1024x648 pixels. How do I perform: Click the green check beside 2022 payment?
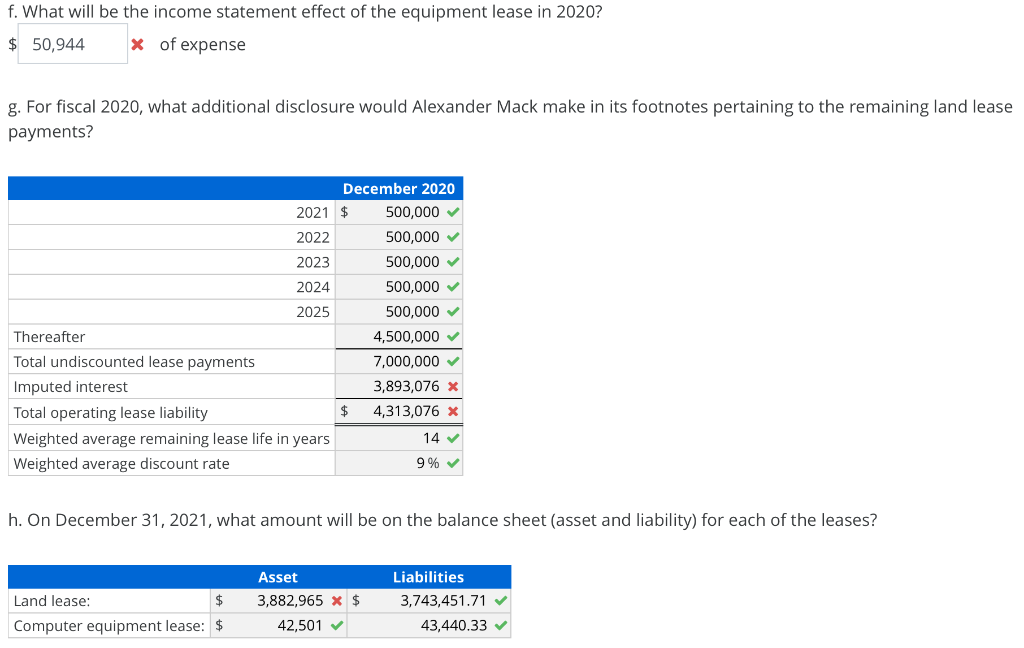pos(453,237)
